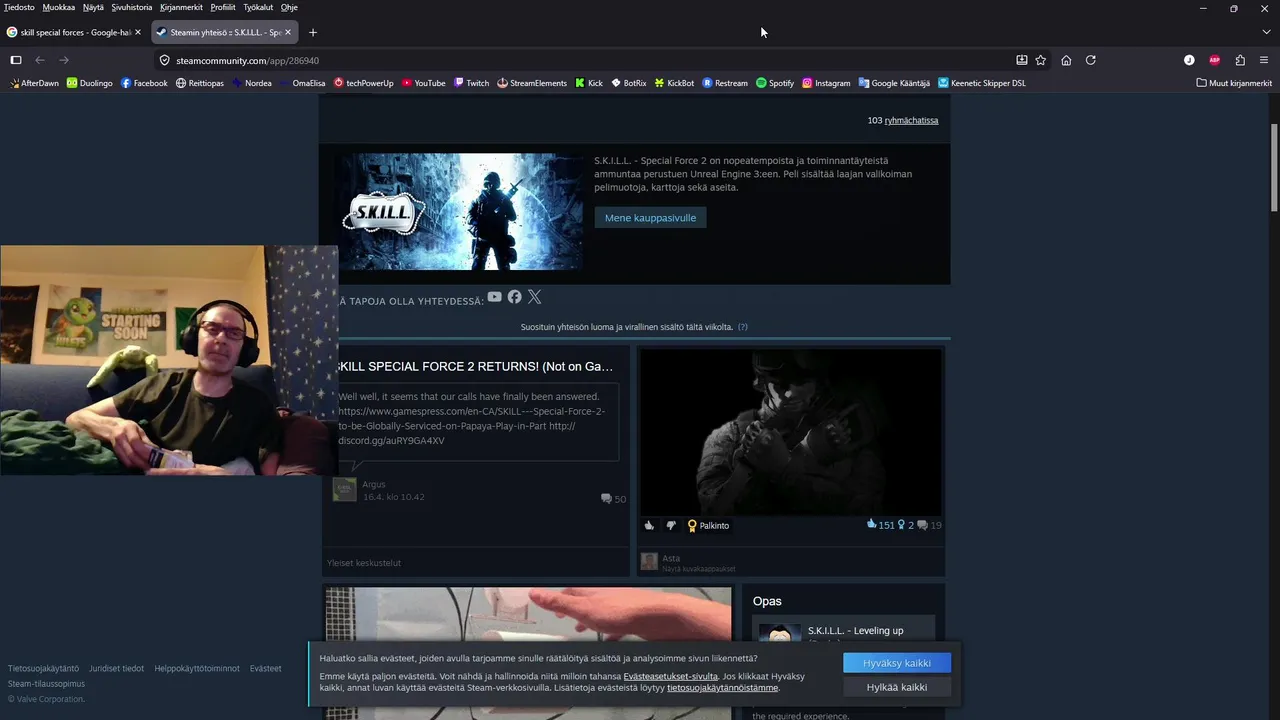Open the ABP adblock extension
Image resolution: width=1280 pixels, height=720 pixels.
(x=1215, y=60)
